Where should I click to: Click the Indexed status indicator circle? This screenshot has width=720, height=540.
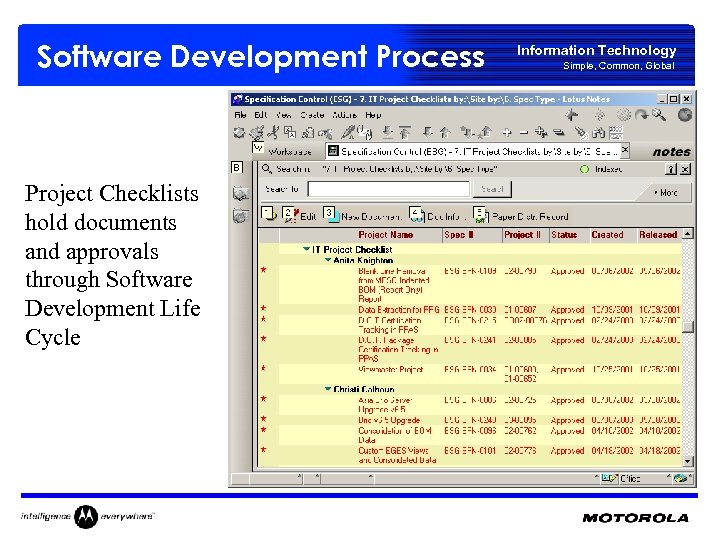click(585, 169)
